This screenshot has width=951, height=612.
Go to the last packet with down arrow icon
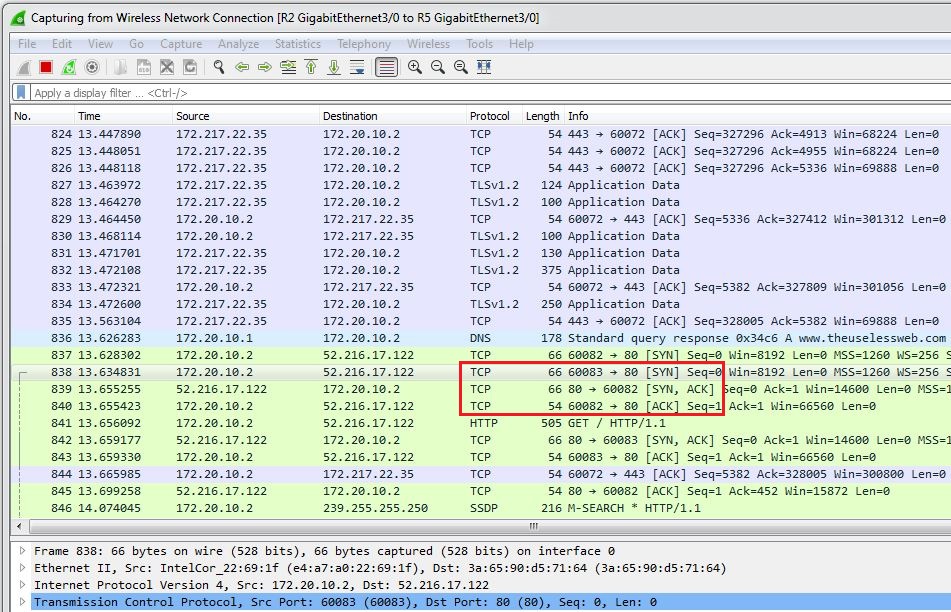pyautogui.click(x=333, y=67)
